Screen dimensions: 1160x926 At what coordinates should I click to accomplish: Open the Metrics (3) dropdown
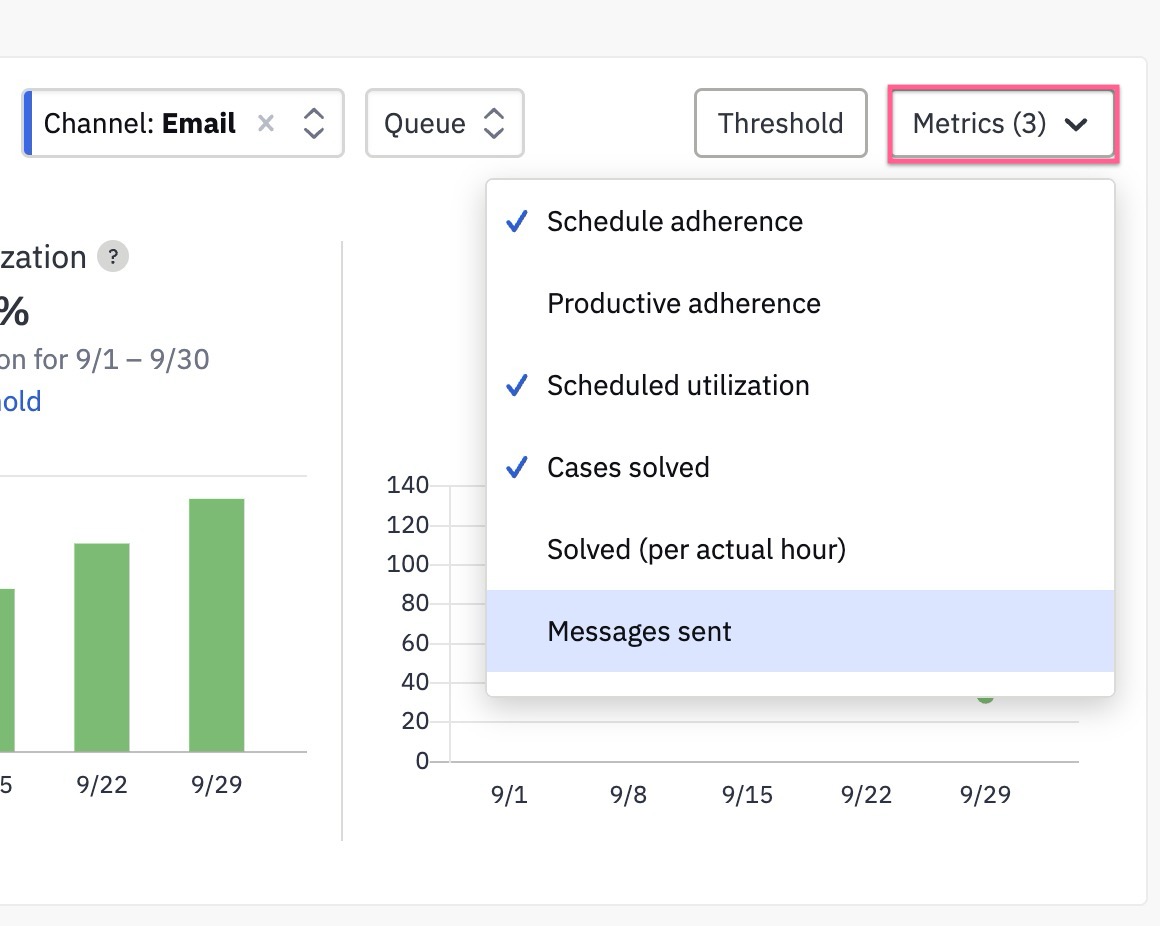click(1003, 124)
